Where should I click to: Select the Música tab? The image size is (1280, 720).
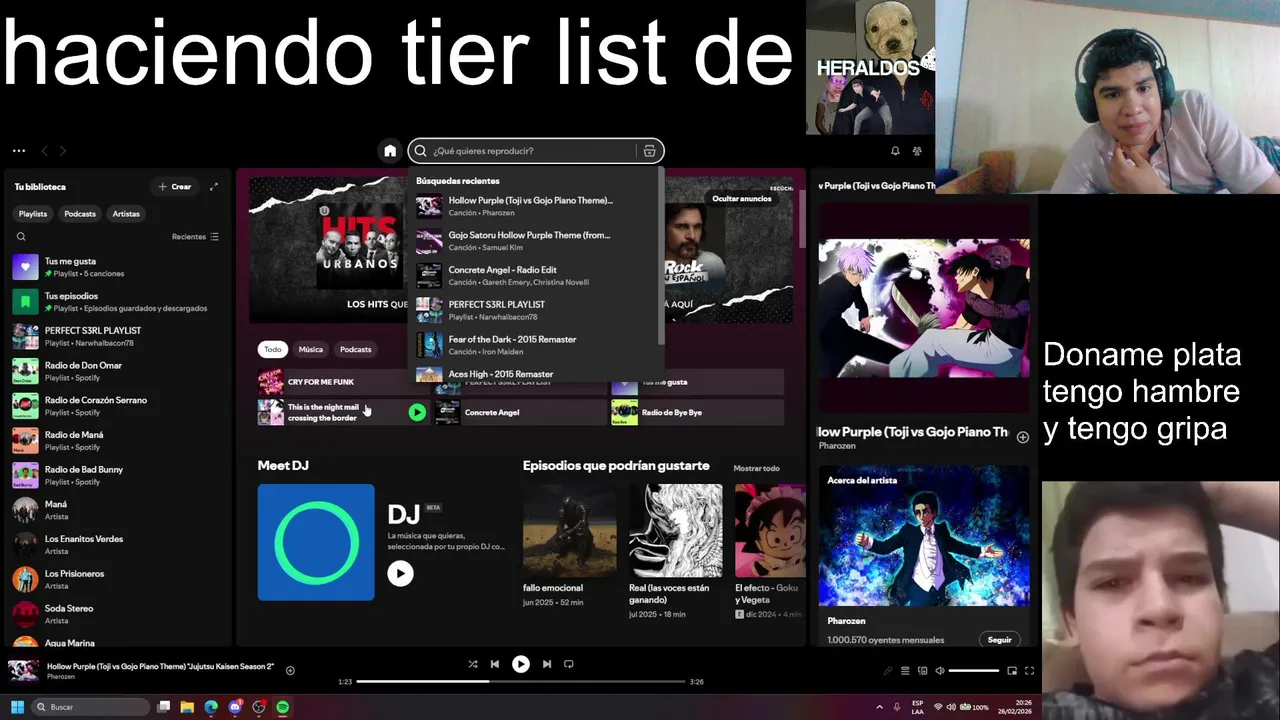(311, 349)
